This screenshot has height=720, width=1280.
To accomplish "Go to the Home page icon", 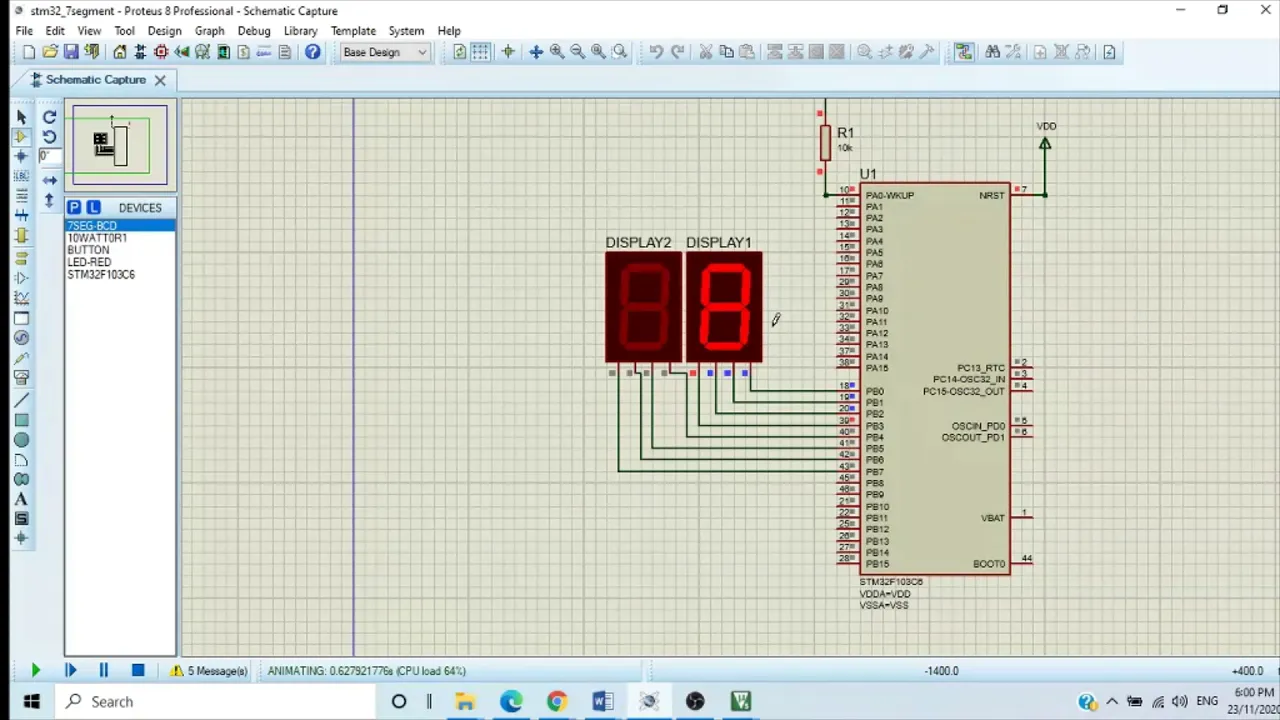I will [120, 52].
